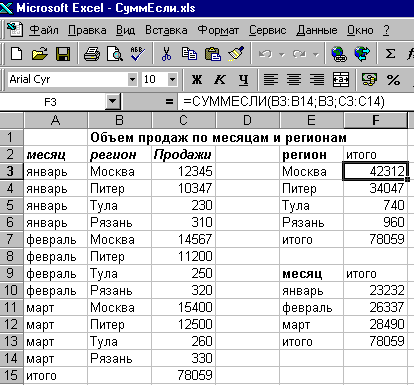Insert hyperlink with globe-link icon
The image size is (414, 385).
click(x=339, y=53)
